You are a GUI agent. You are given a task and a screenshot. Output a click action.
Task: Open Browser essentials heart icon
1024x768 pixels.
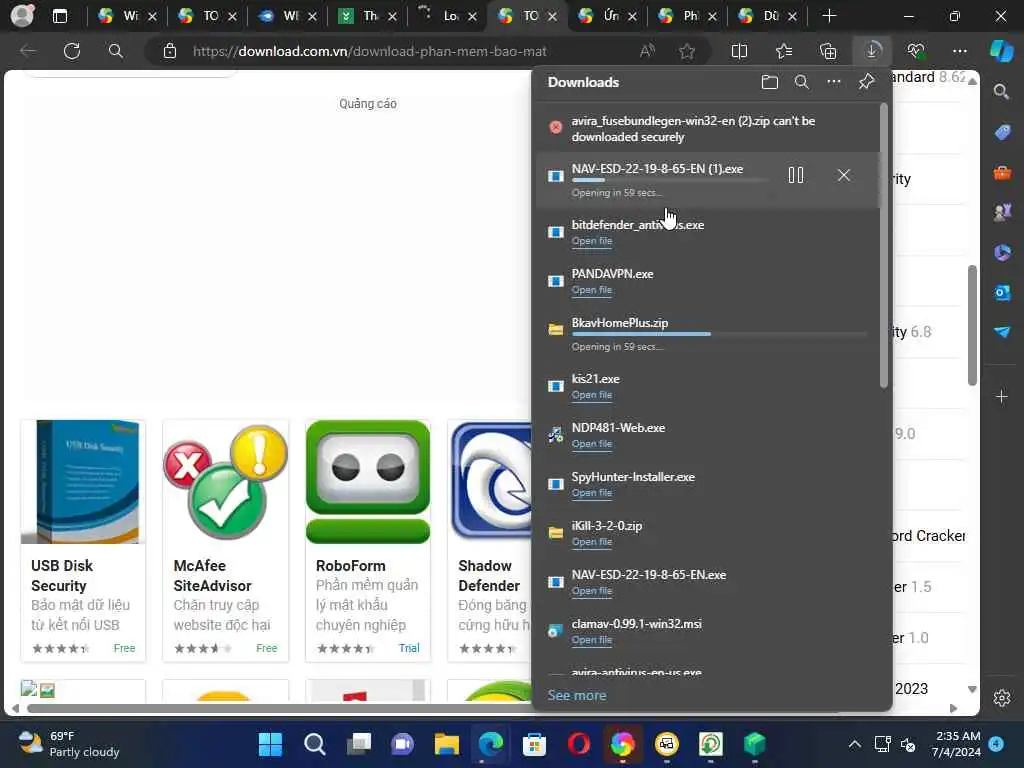click(x=916, y=51)
